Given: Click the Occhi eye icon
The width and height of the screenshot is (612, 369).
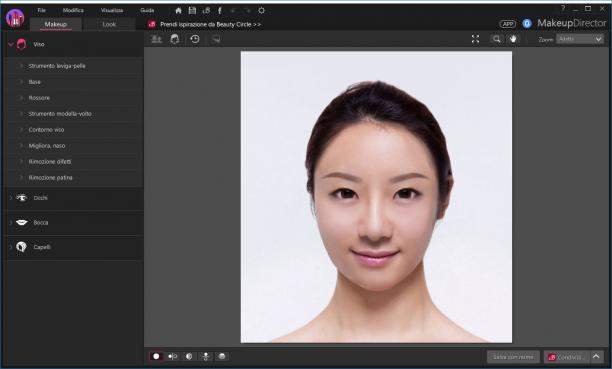Looking at the screenshot, I should point(21,198).
